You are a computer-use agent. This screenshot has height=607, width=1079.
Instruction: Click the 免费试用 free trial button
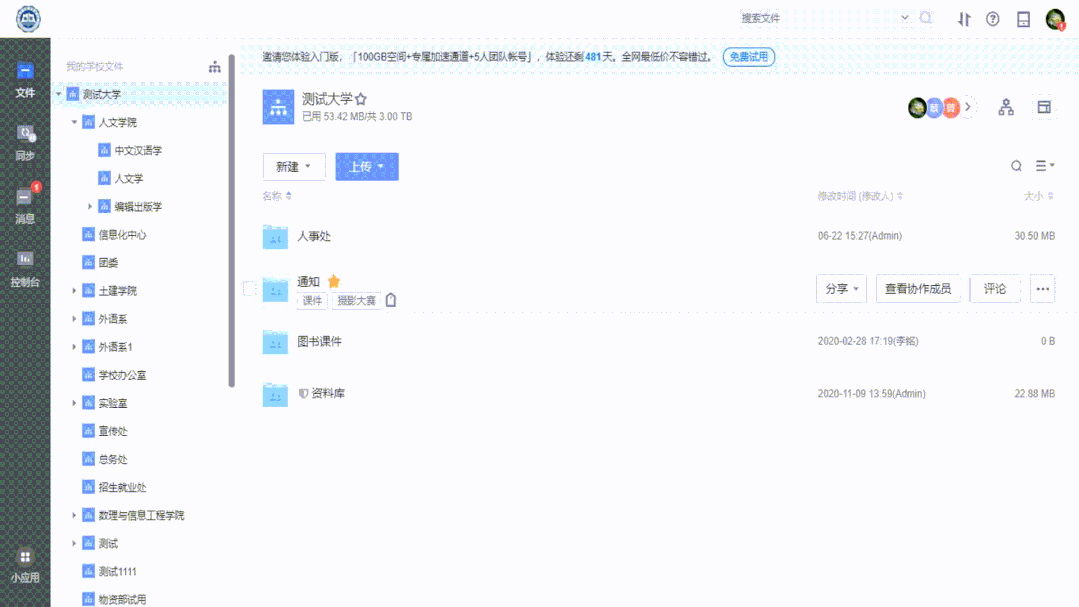(749, 57)
